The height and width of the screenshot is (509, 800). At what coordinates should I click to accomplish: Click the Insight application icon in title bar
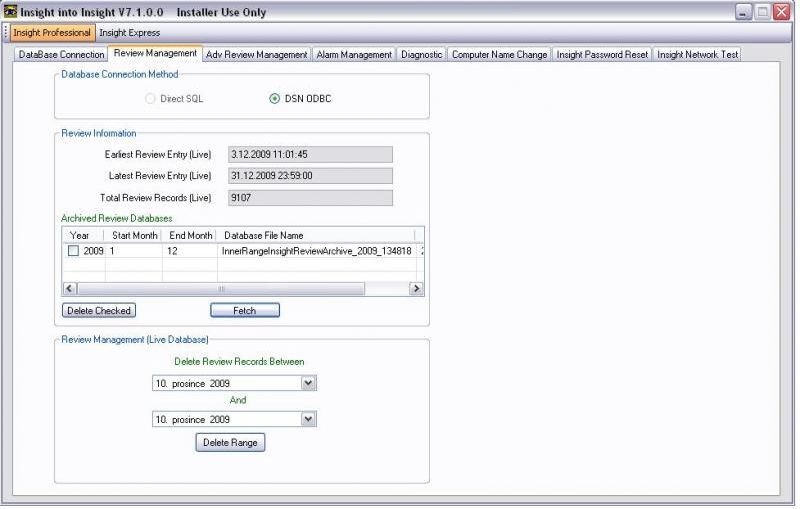[x=12, y=12]
